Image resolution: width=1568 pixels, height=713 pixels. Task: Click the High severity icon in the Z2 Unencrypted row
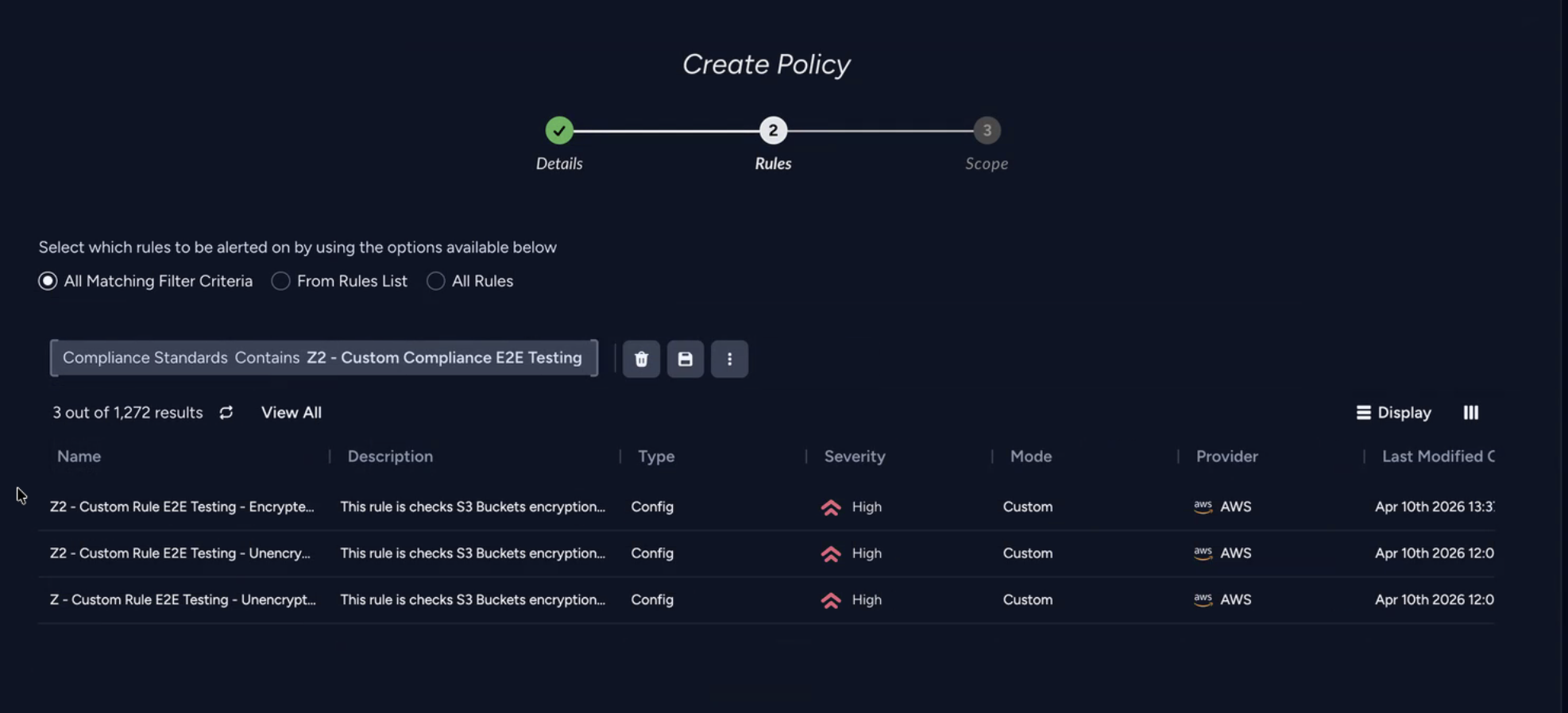pyautogui.click(x=831, y=553)
